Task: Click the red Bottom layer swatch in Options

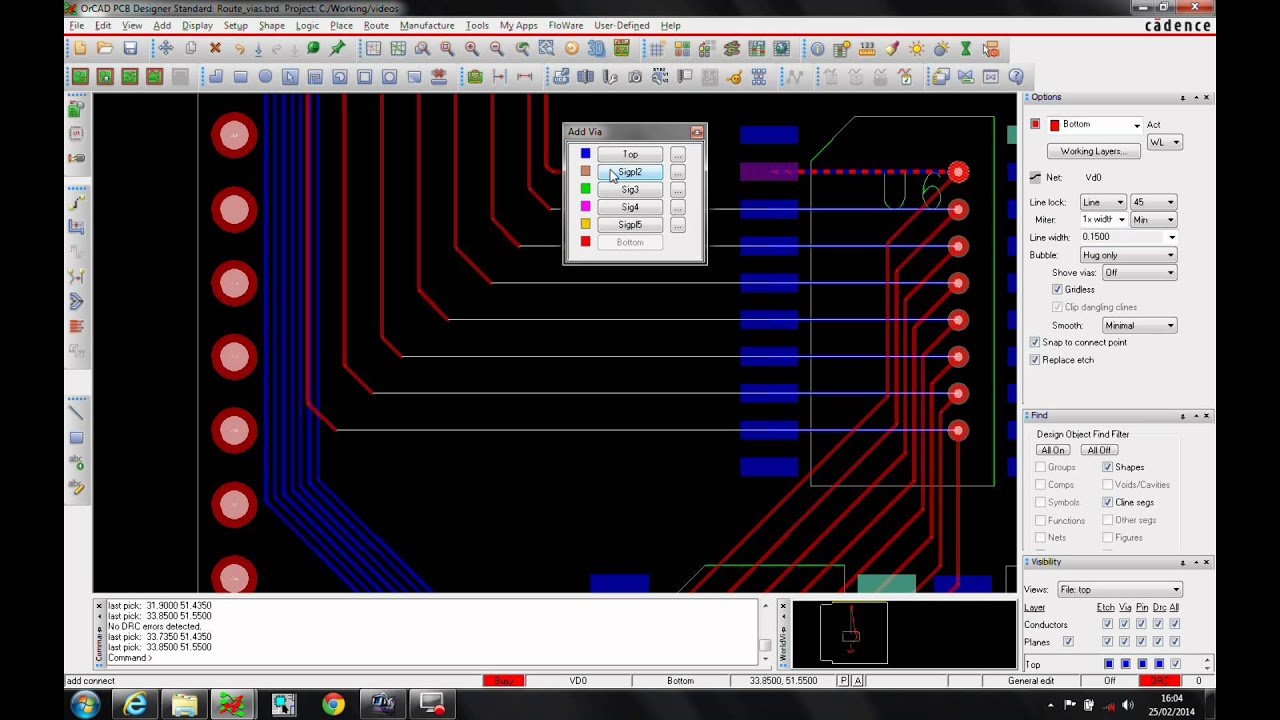Action: click(x=1054, y=125)
